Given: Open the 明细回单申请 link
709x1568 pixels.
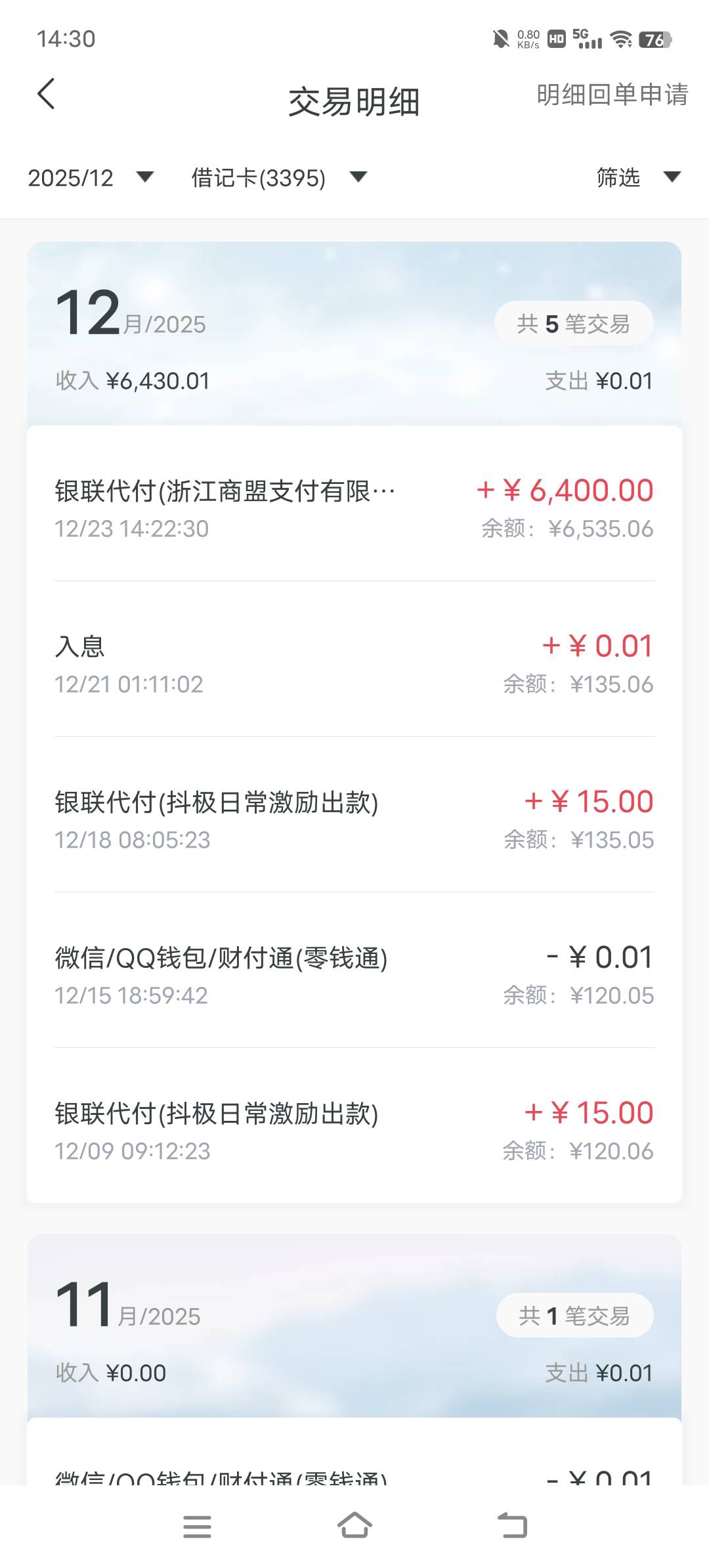Looking at the screenshot, I should click(x=612, y=95).
